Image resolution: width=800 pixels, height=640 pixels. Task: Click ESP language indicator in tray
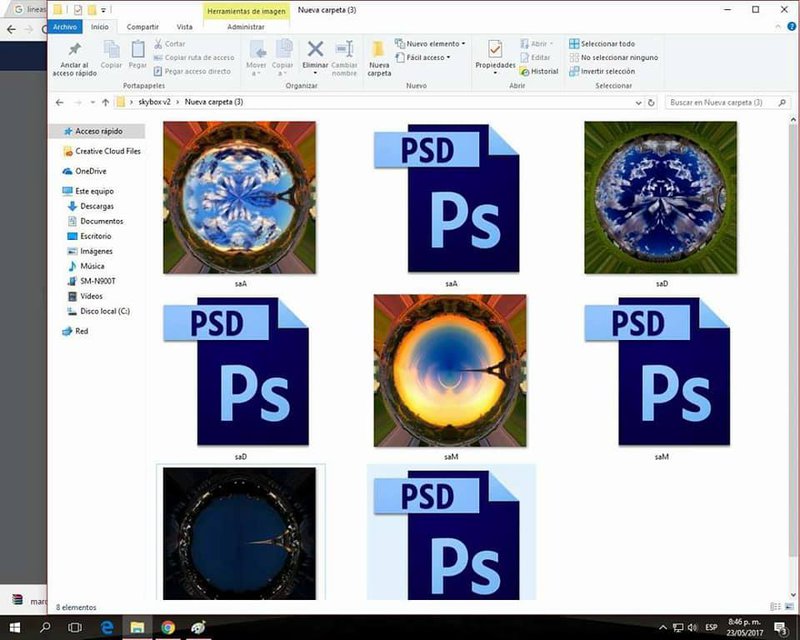coord(711,627)
